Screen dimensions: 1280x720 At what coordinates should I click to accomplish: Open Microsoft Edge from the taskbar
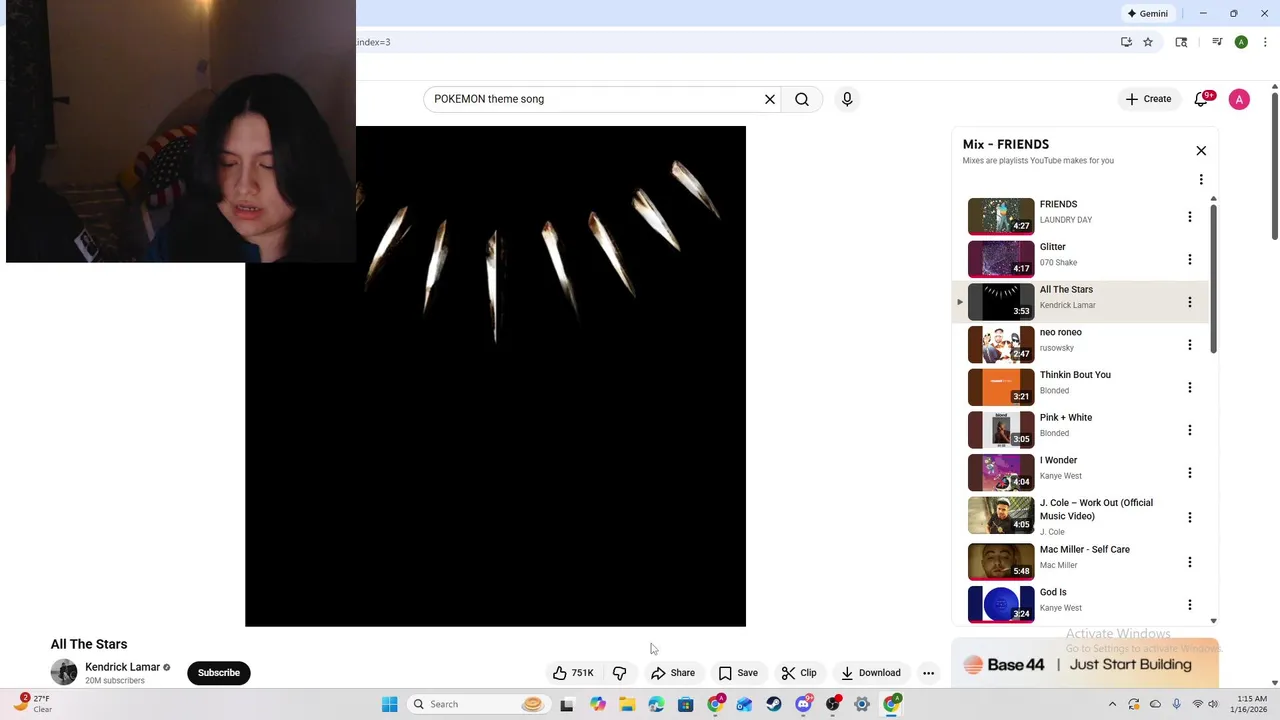click(656, 704)
